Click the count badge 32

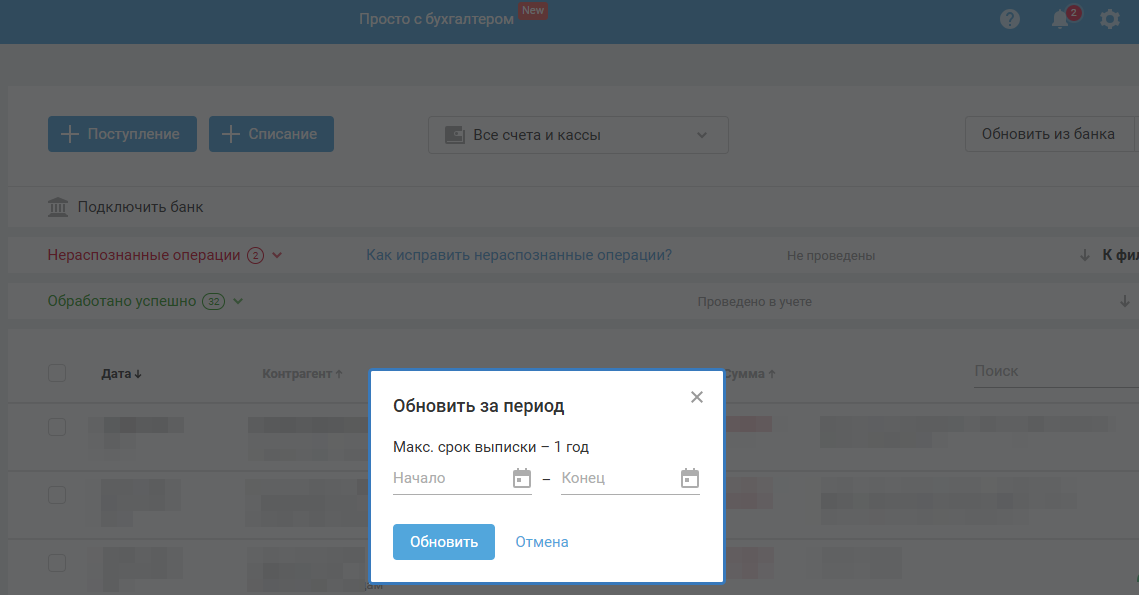click(214, 301)
